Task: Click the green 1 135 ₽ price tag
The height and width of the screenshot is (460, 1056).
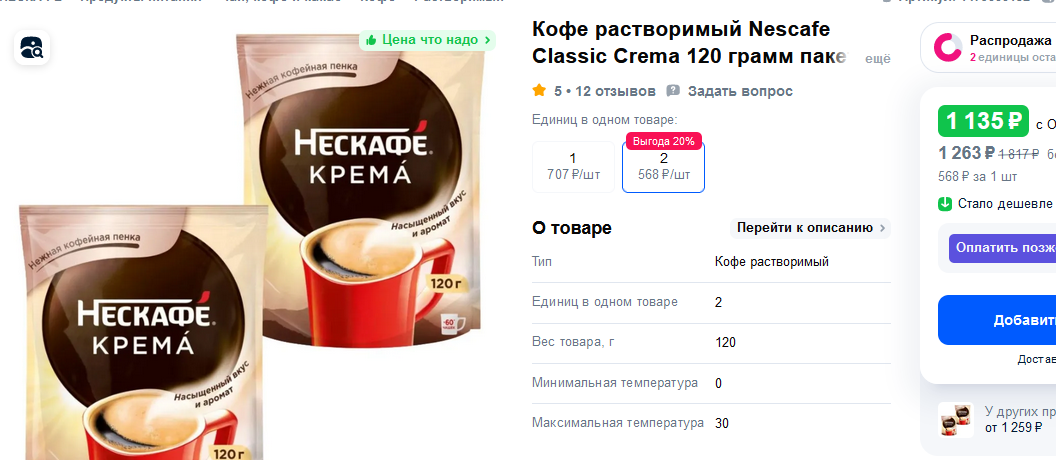Action: 983,121
